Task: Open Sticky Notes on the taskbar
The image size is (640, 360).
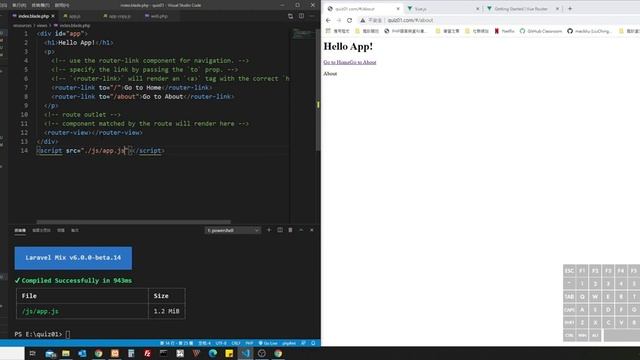Action: pos(229,353)
